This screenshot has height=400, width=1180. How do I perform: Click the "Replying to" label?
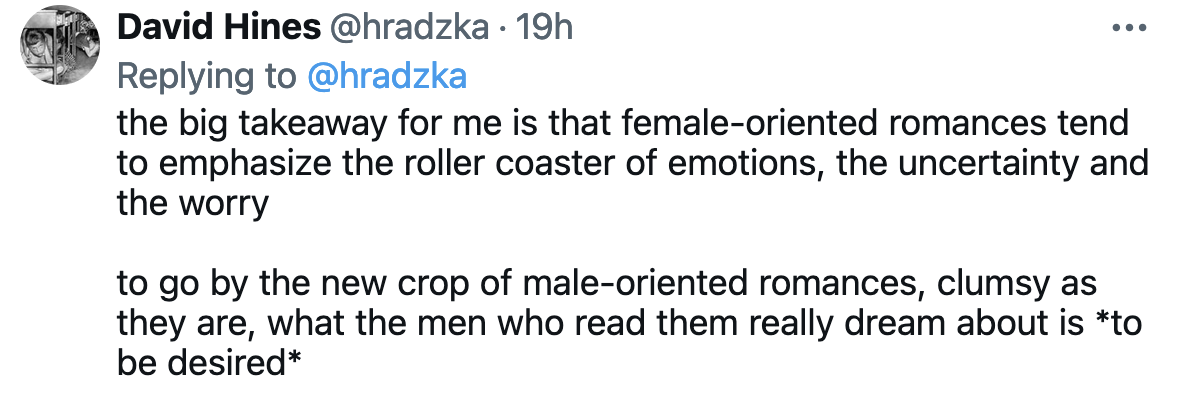[207, 76]
